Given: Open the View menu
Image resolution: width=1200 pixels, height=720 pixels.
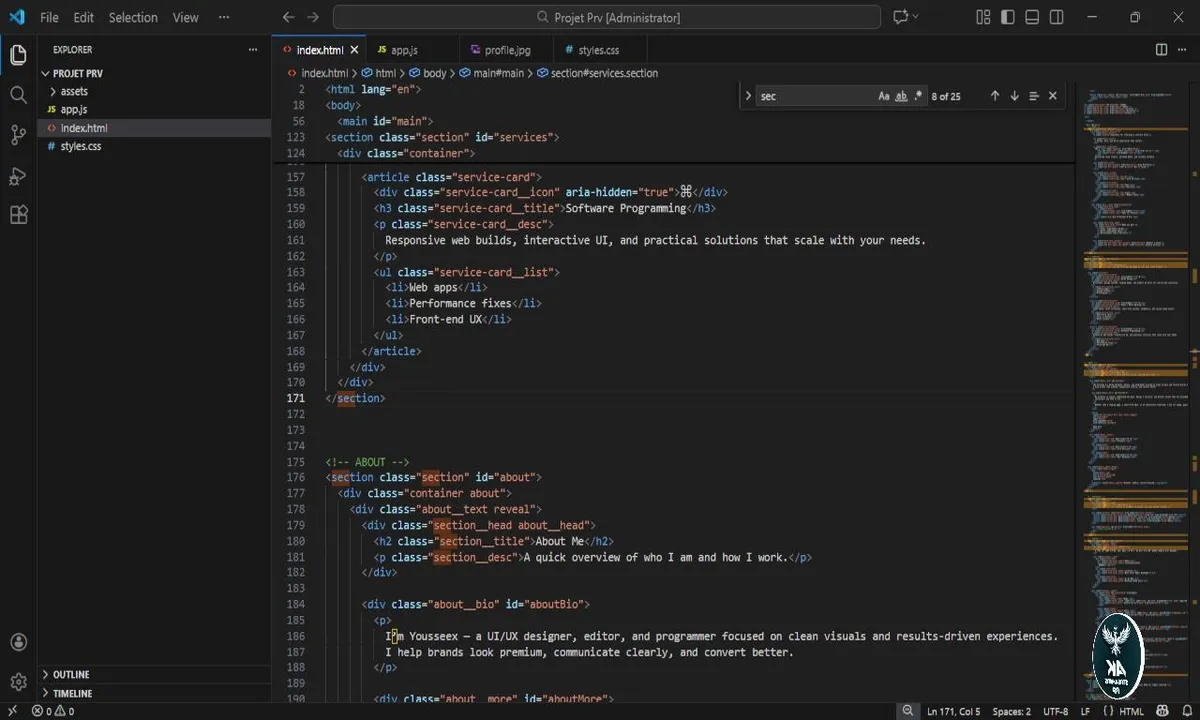Looking at the screenshot, I should click(185, 17).
